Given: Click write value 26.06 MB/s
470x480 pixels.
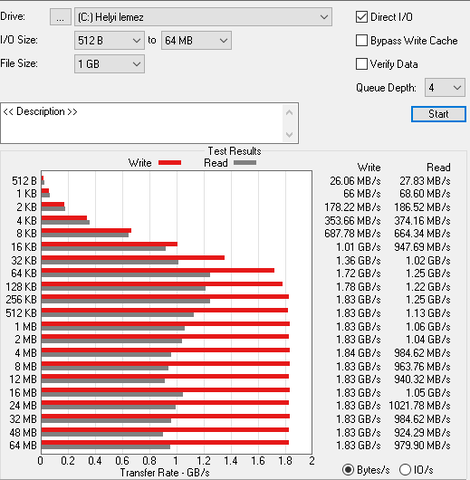Looking at the screenshot, I should [355, 181].
